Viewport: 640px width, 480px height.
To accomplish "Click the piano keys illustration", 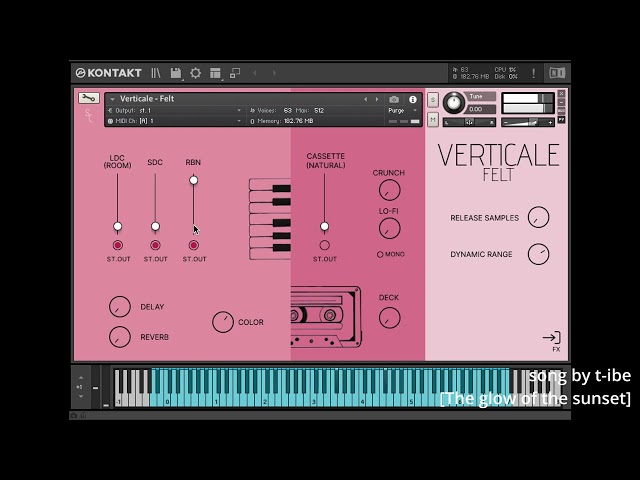I will pyautogui.click(x=270, y=219).
